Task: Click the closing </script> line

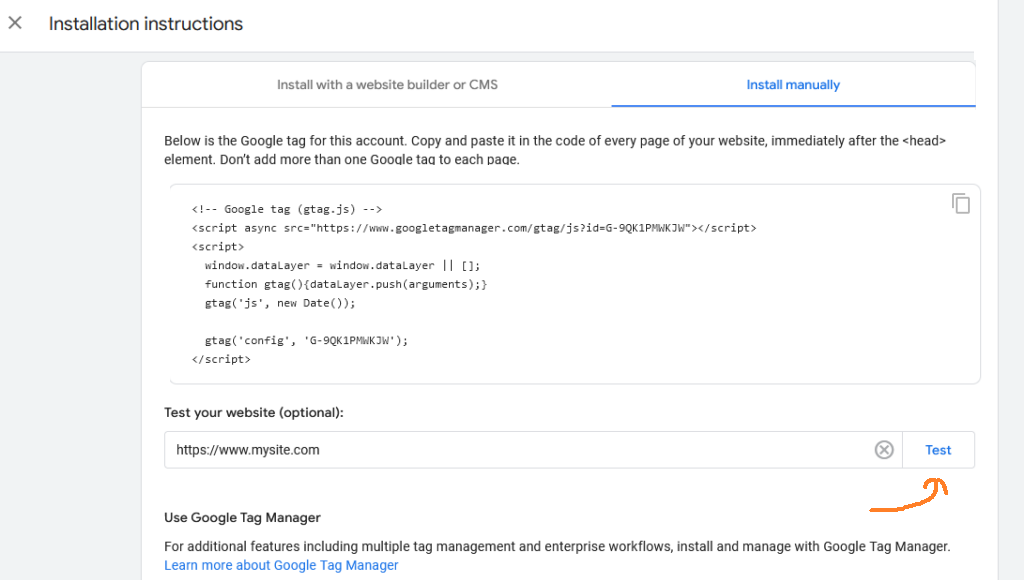Action: [x=221, y=359]
